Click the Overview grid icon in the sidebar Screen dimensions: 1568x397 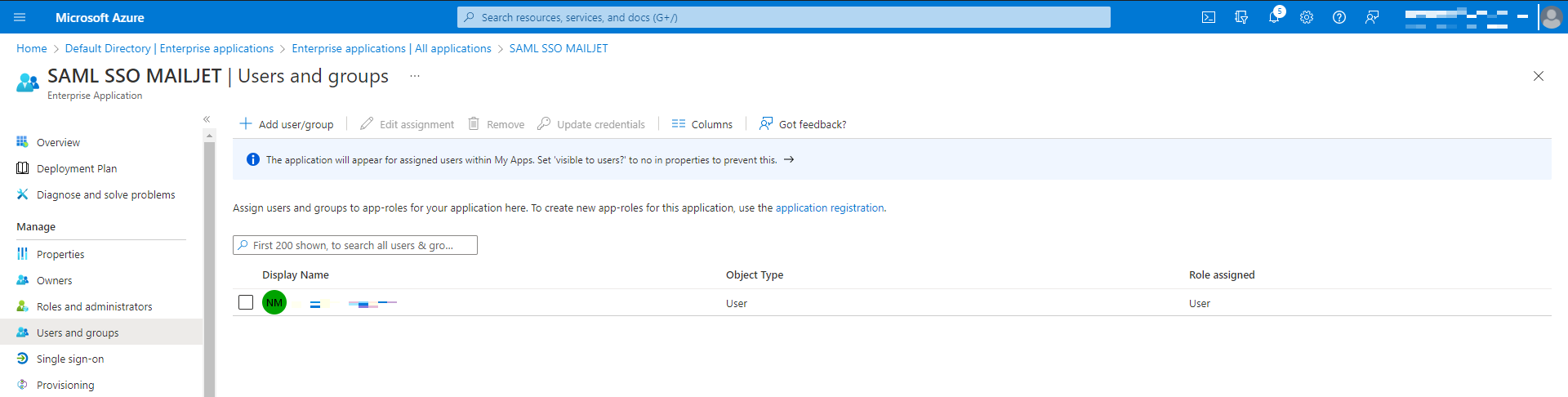[22, 142]
